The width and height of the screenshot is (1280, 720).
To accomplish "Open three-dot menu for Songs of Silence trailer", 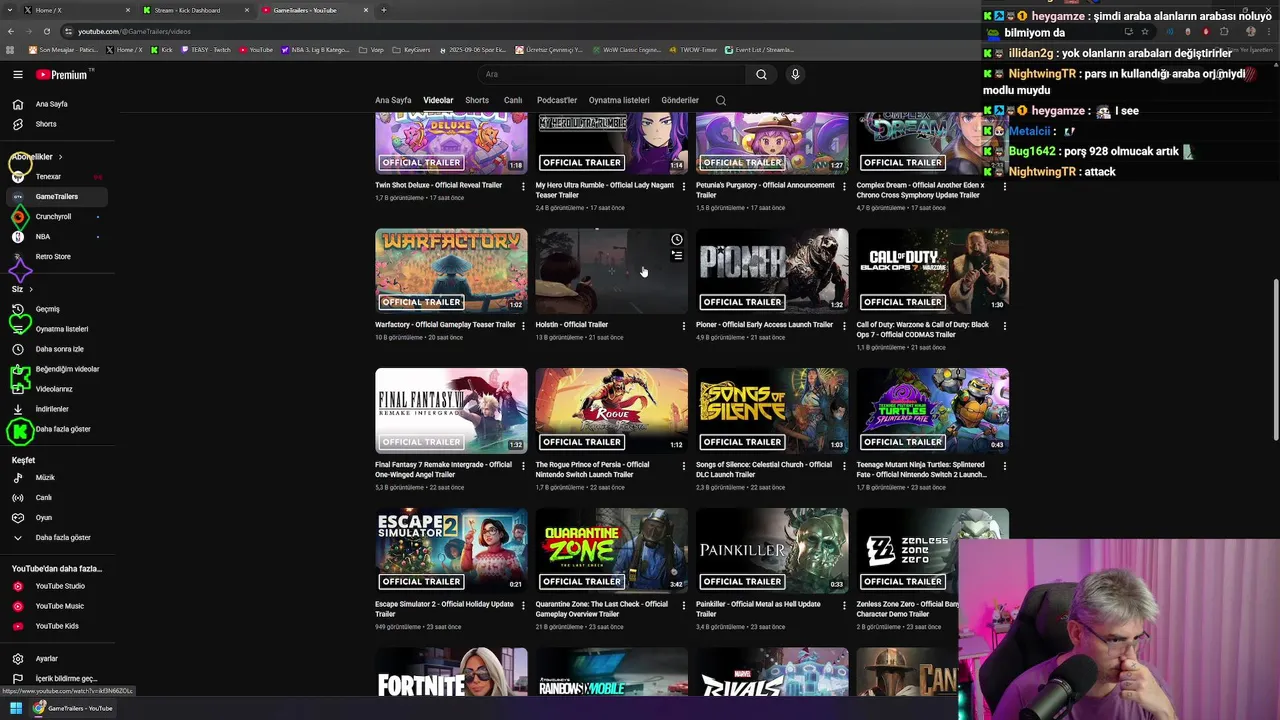I will pyautogui.click(x=844, y=465).
